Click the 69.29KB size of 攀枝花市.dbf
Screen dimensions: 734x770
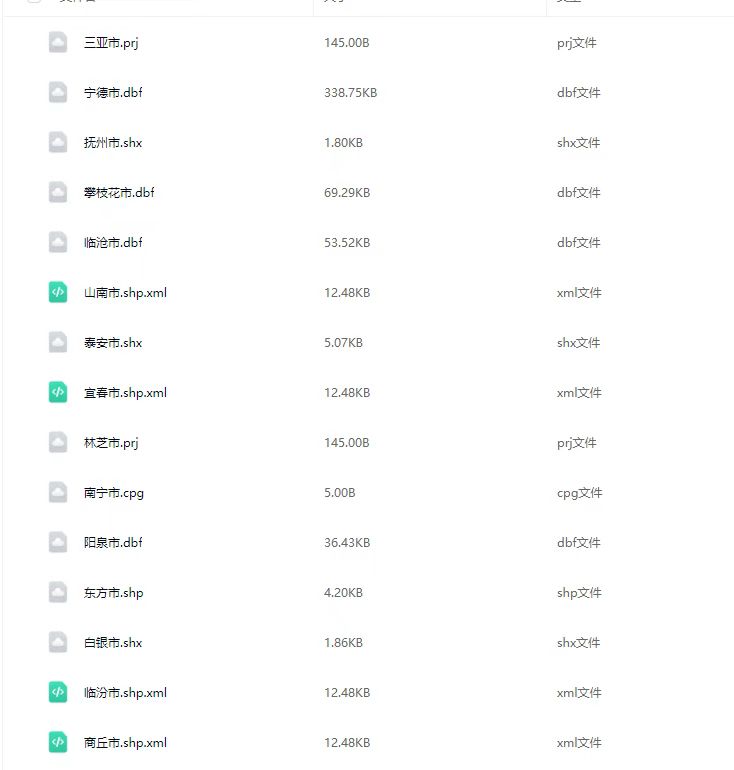click(x=347, y=193)
